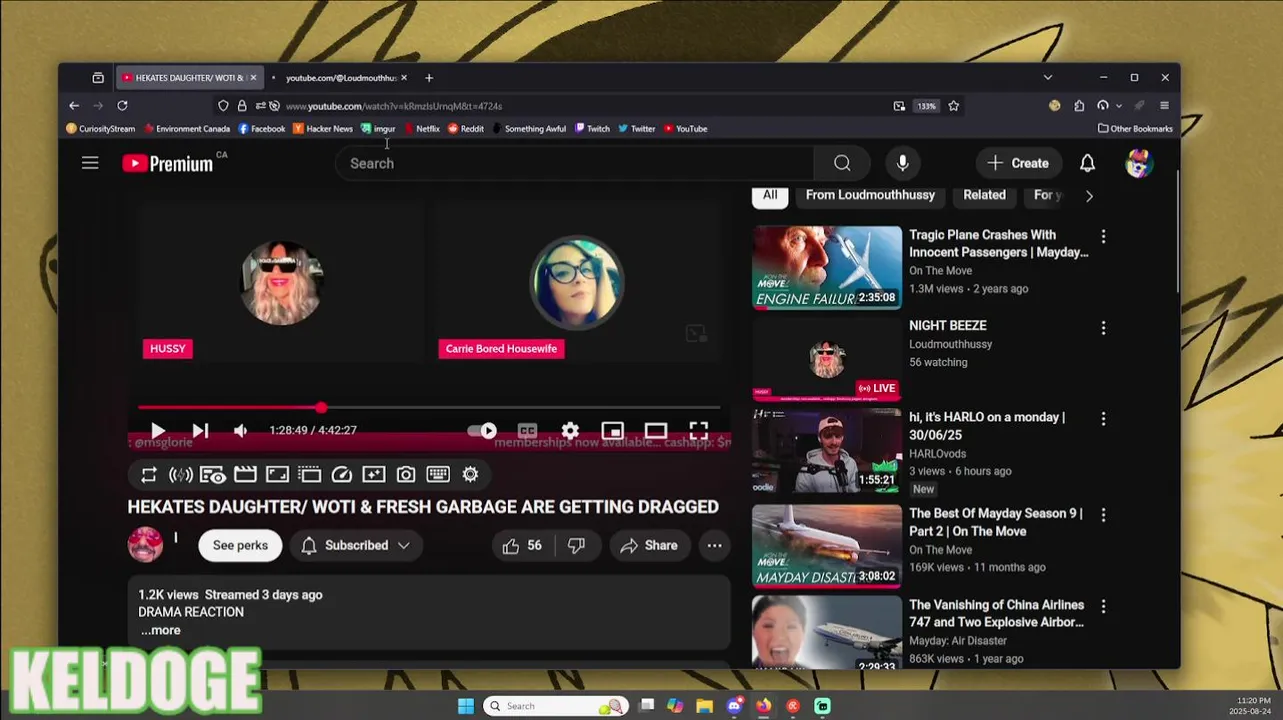Play the paused video

click(158, 430)
